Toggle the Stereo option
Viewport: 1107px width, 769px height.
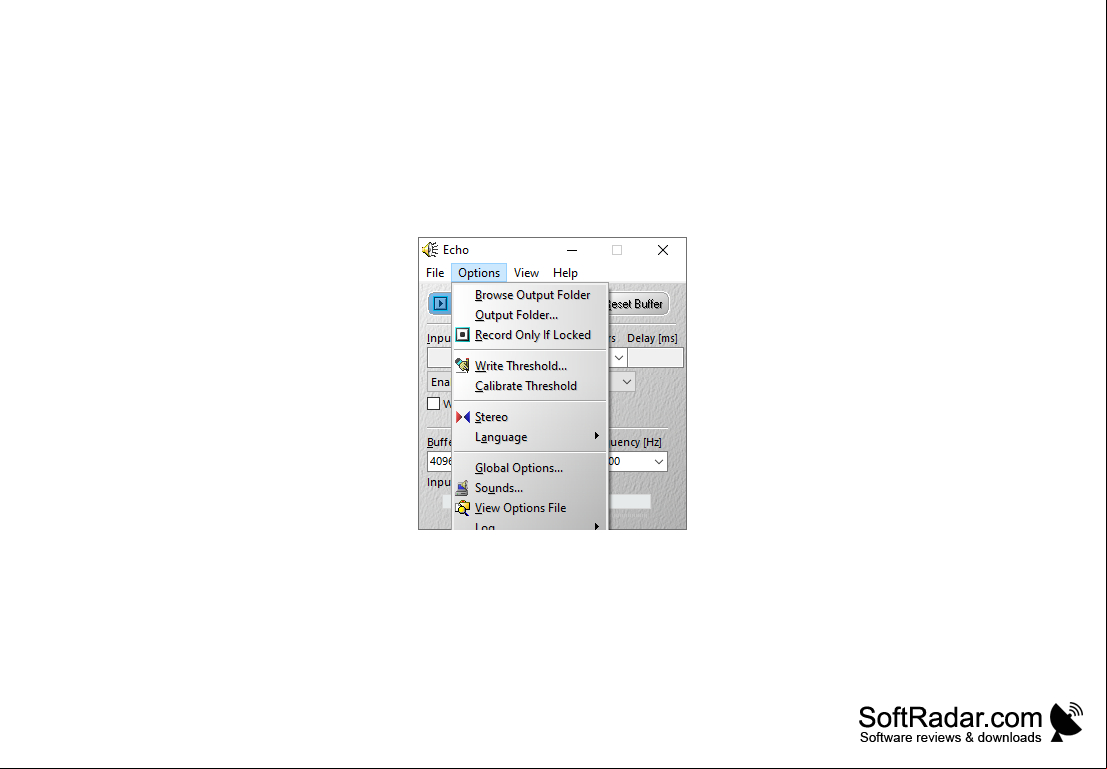pyautogui.click(x=529, y=417)
